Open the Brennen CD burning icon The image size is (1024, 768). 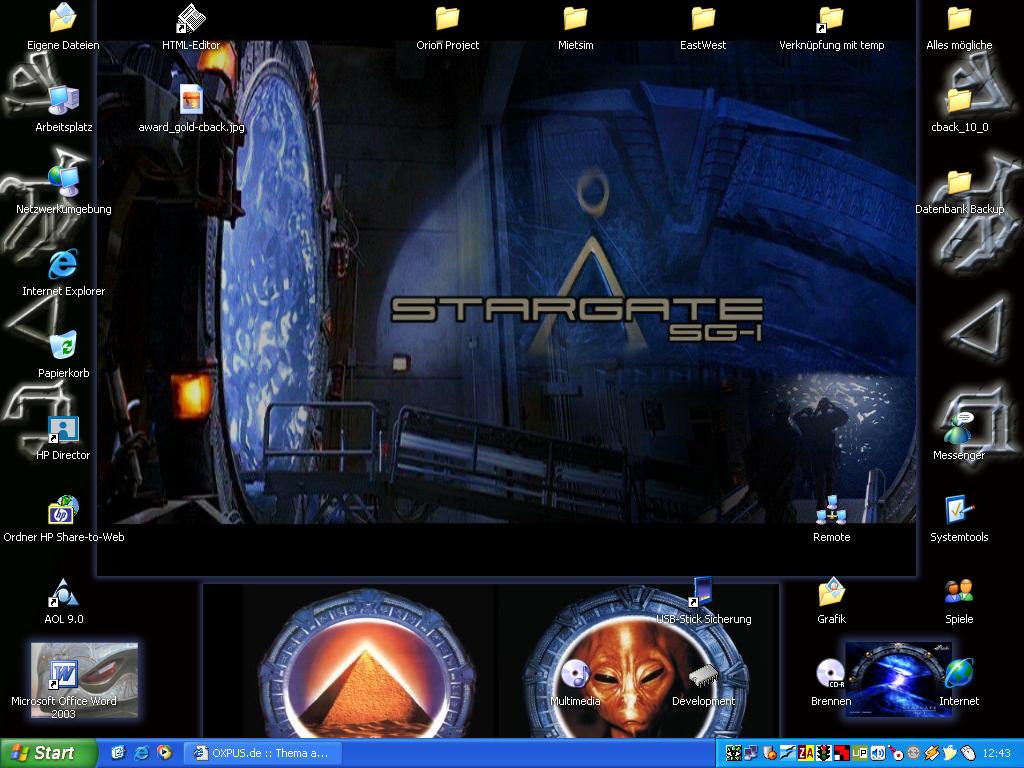pyautogui.click(x=831, y=675)
